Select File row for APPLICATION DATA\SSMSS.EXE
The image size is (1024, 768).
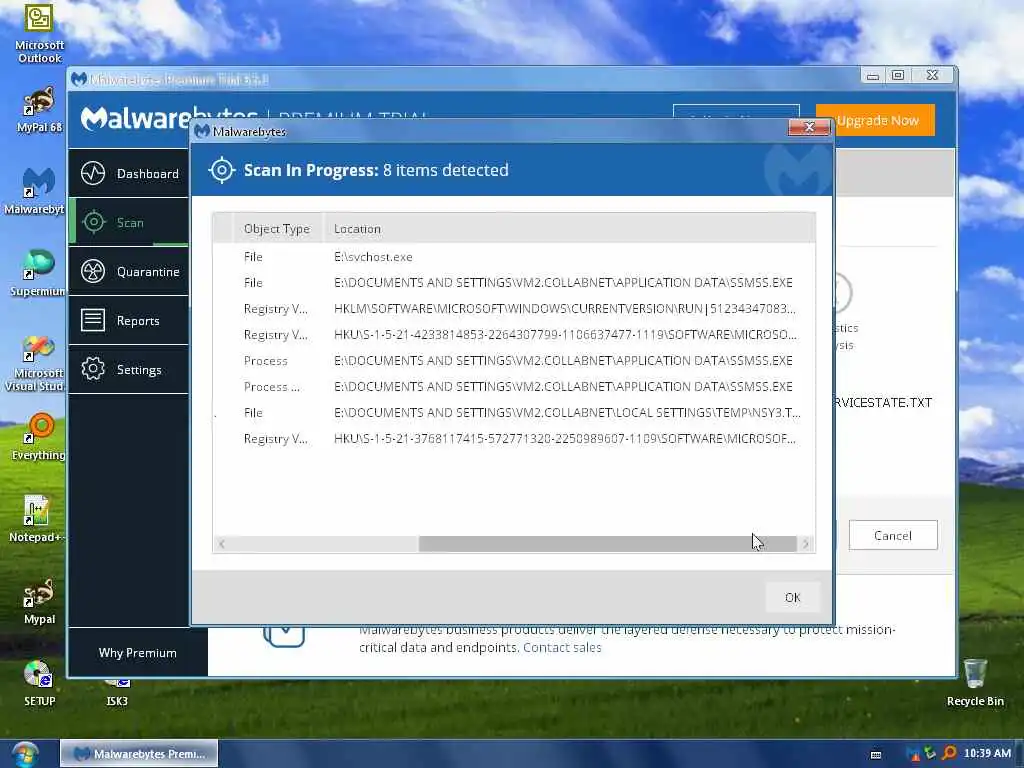tap(514, 283)
